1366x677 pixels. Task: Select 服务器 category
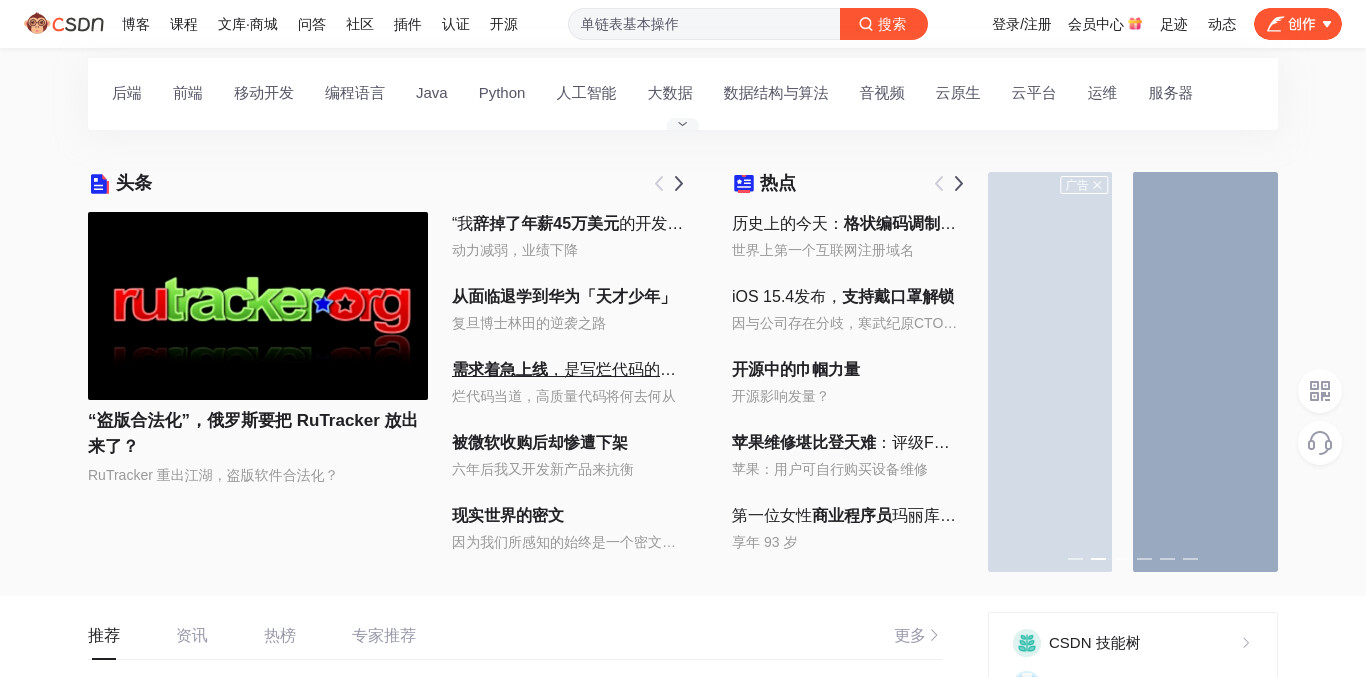click(1171, 93)
